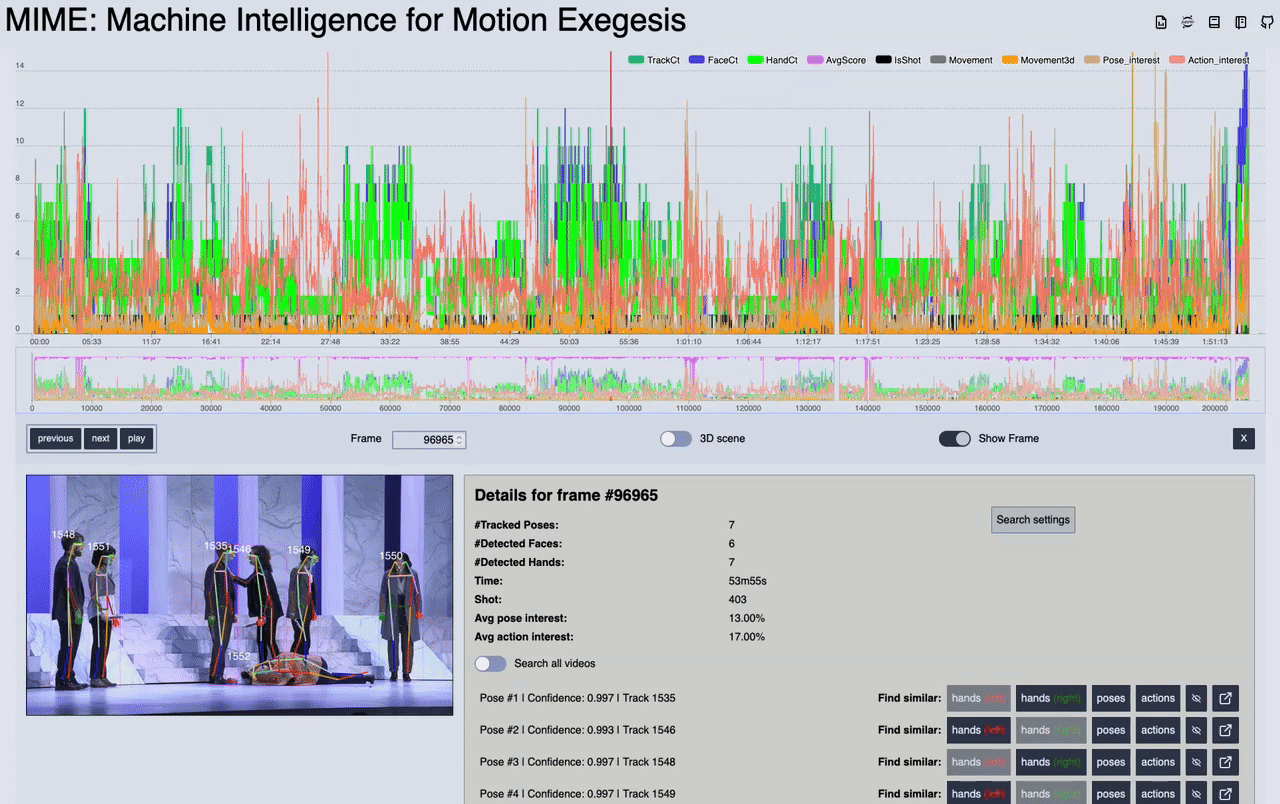1280x804 pixels.
Task: Find similar actions for Pose #4
Action: 1158,794
